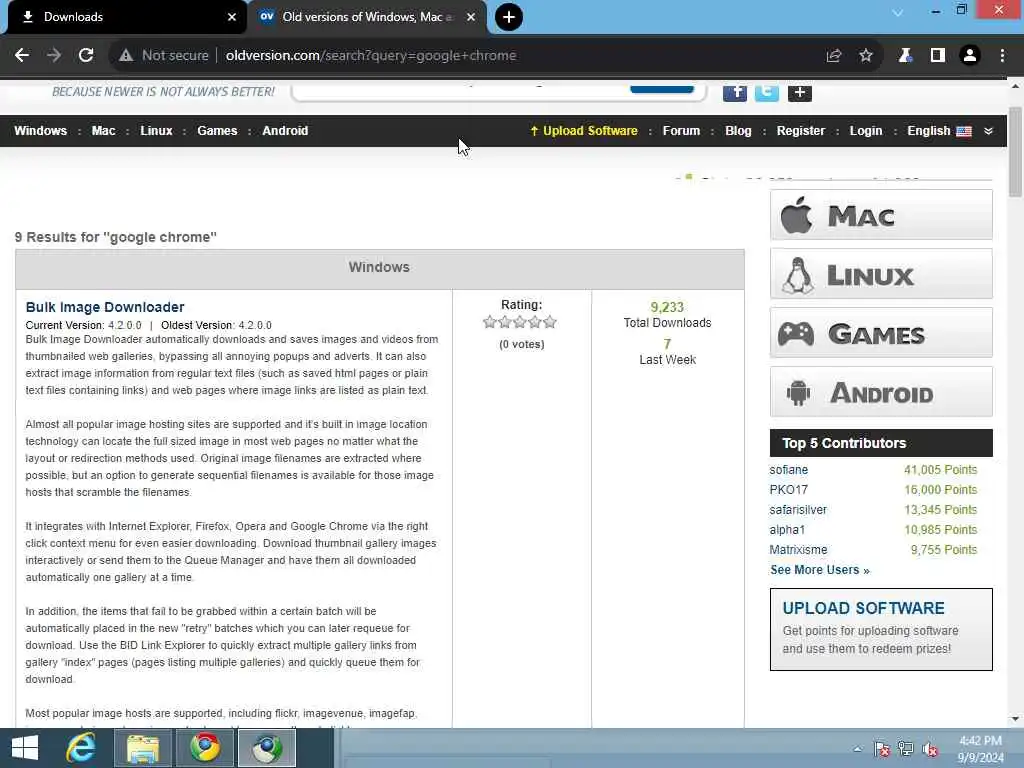Open contributor safarisilver profile
1024x768 pixels.
[798, 510]
